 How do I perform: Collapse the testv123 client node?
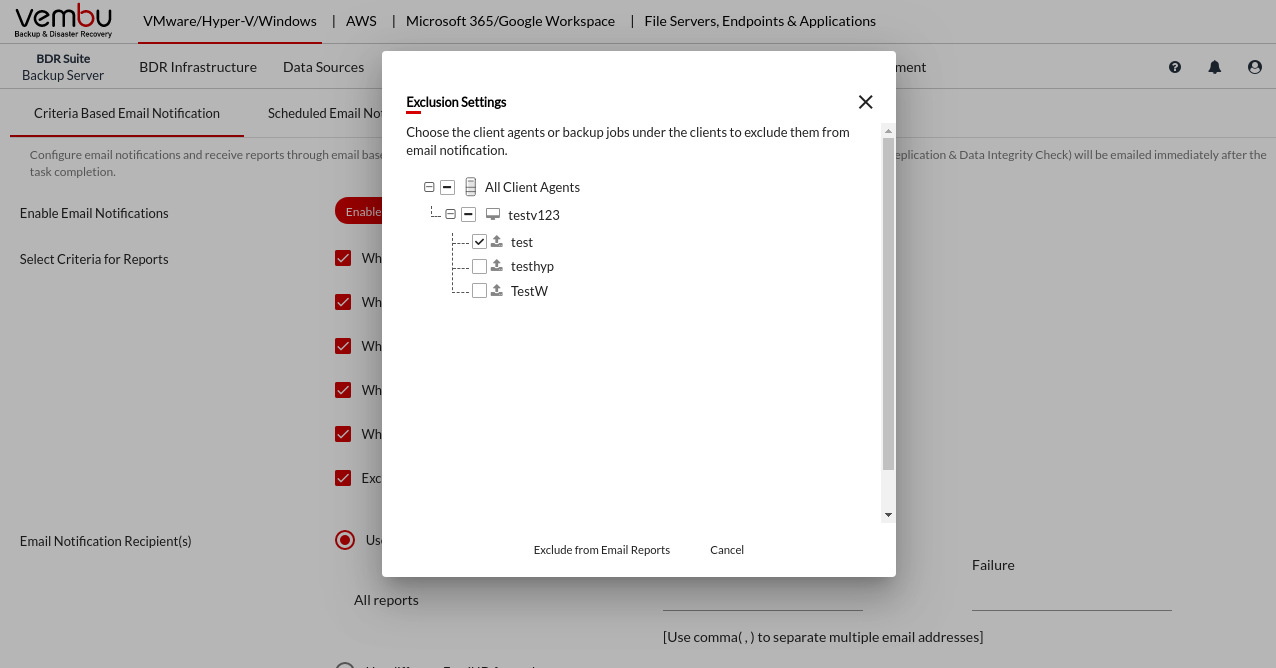coord(450,215)
